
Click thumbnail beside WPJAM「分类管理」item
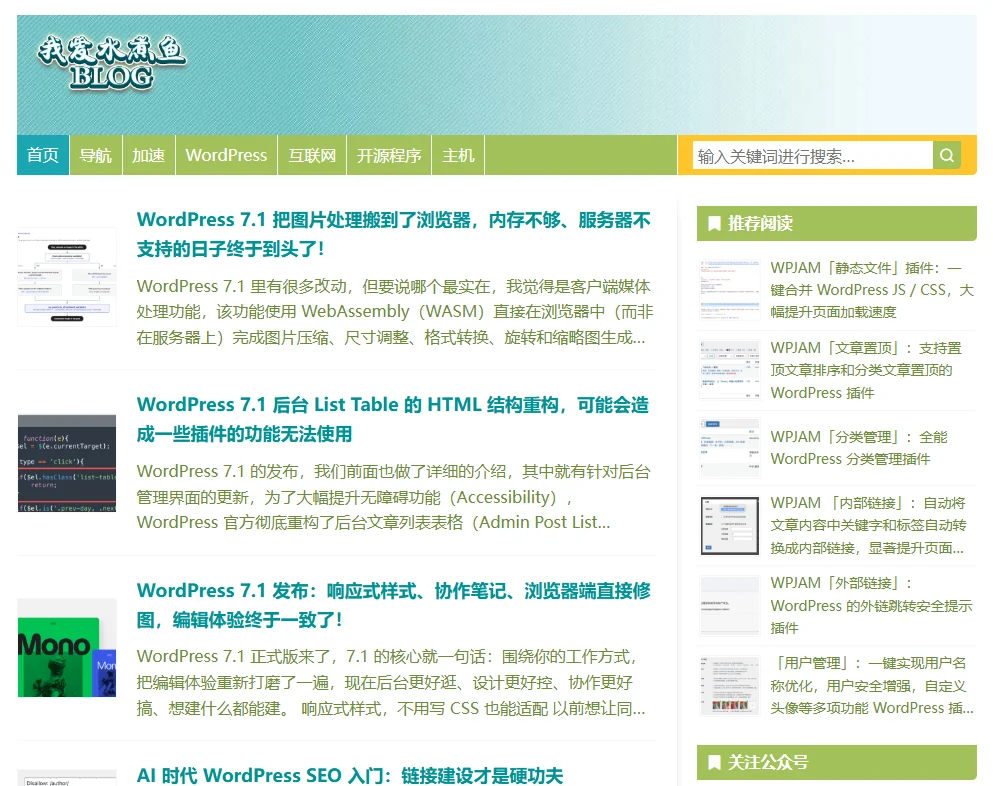(x=730, y=448)
